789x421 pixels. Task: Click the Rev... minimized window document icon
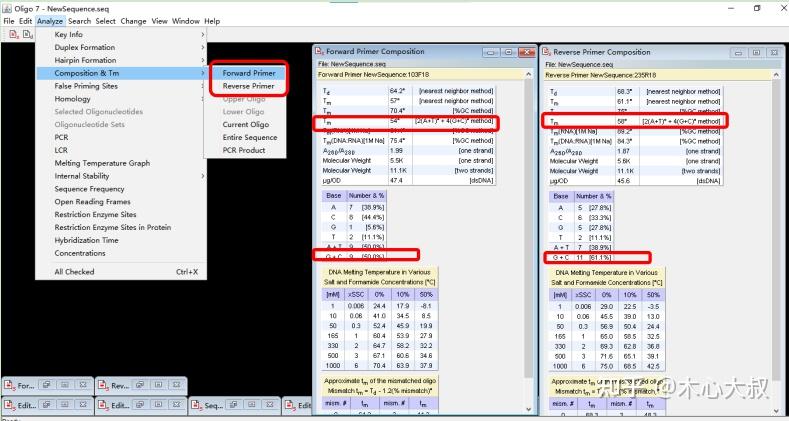point(103,386)
